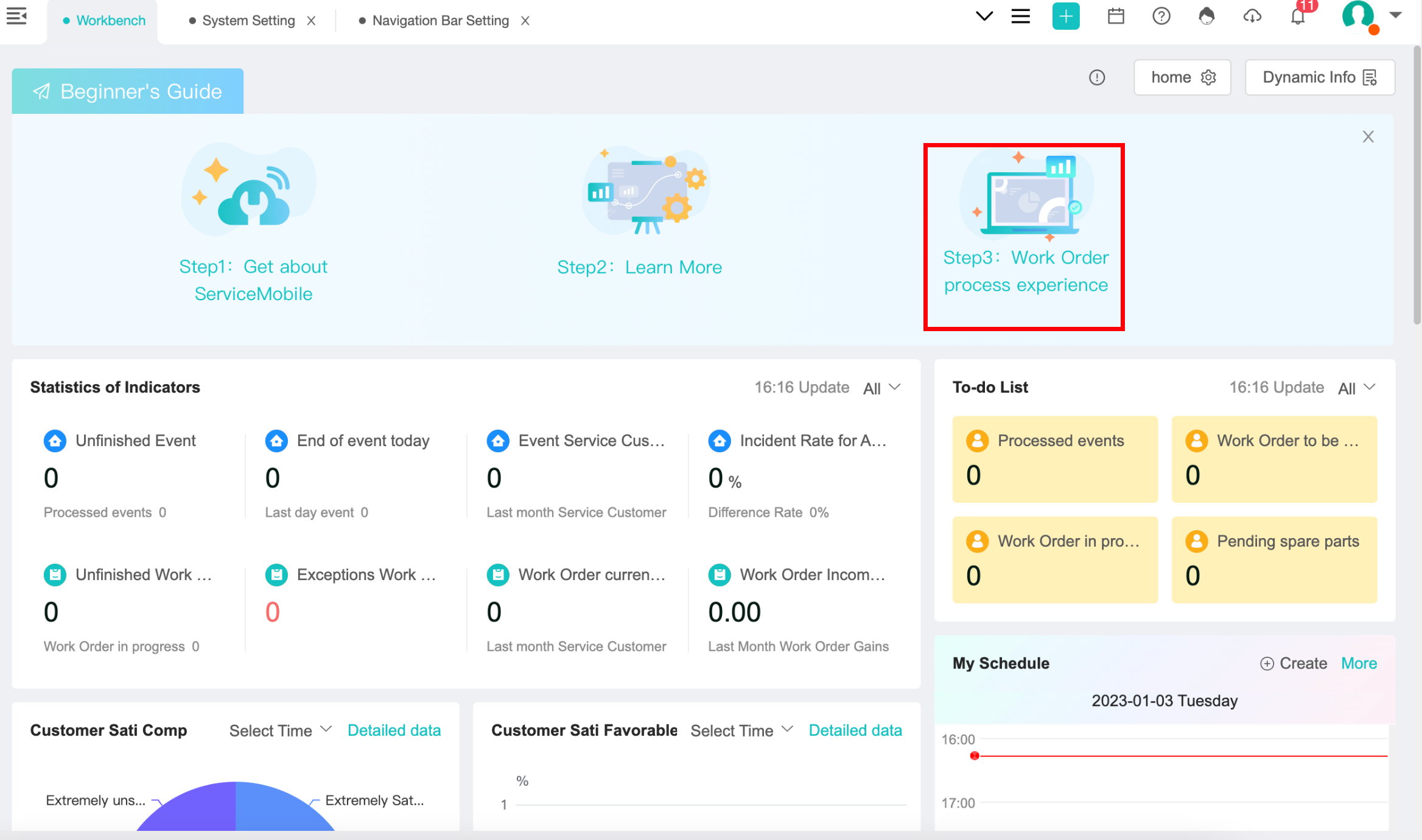This screenshot has height=840, width=1422.
Task: Click the 0.00 Work Order Income value
Action: [735, 612]
